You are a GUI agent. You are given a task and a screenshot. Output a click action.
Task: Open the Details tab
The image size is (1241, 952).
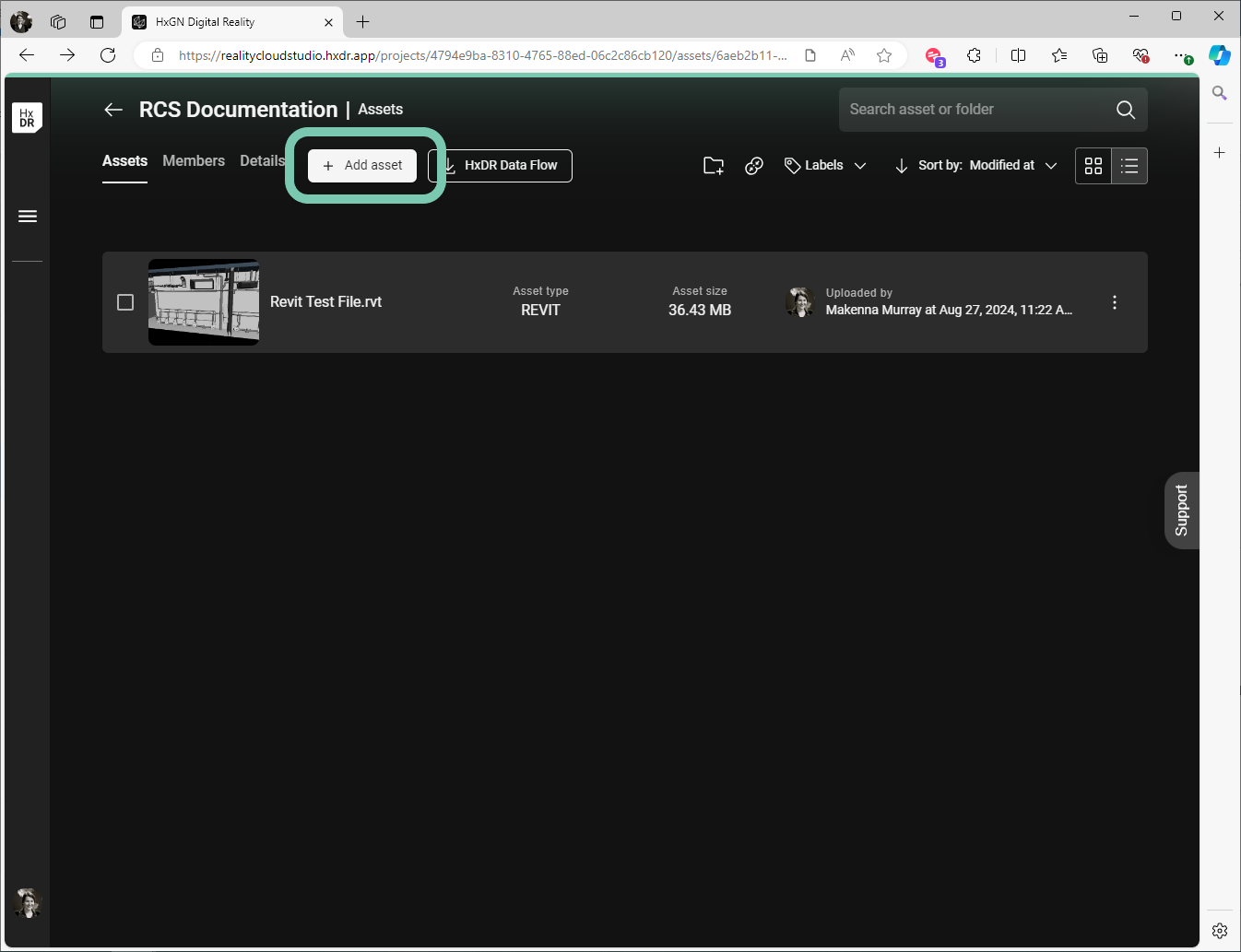pyautogui.click(x=262, y=161)
